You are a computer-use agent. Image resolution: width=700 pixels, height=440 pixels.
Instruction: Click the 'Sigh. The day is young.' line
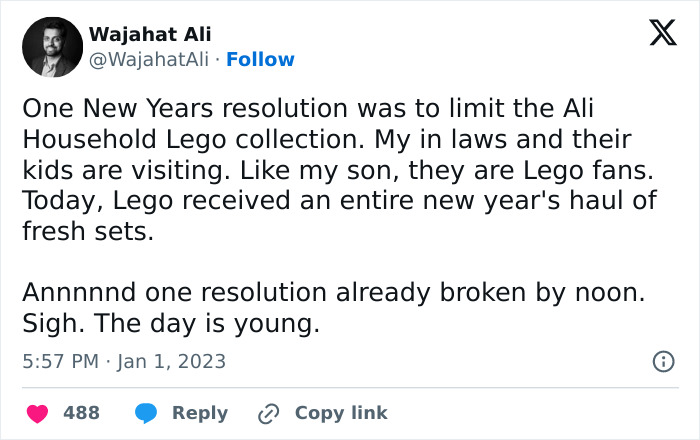171,324
